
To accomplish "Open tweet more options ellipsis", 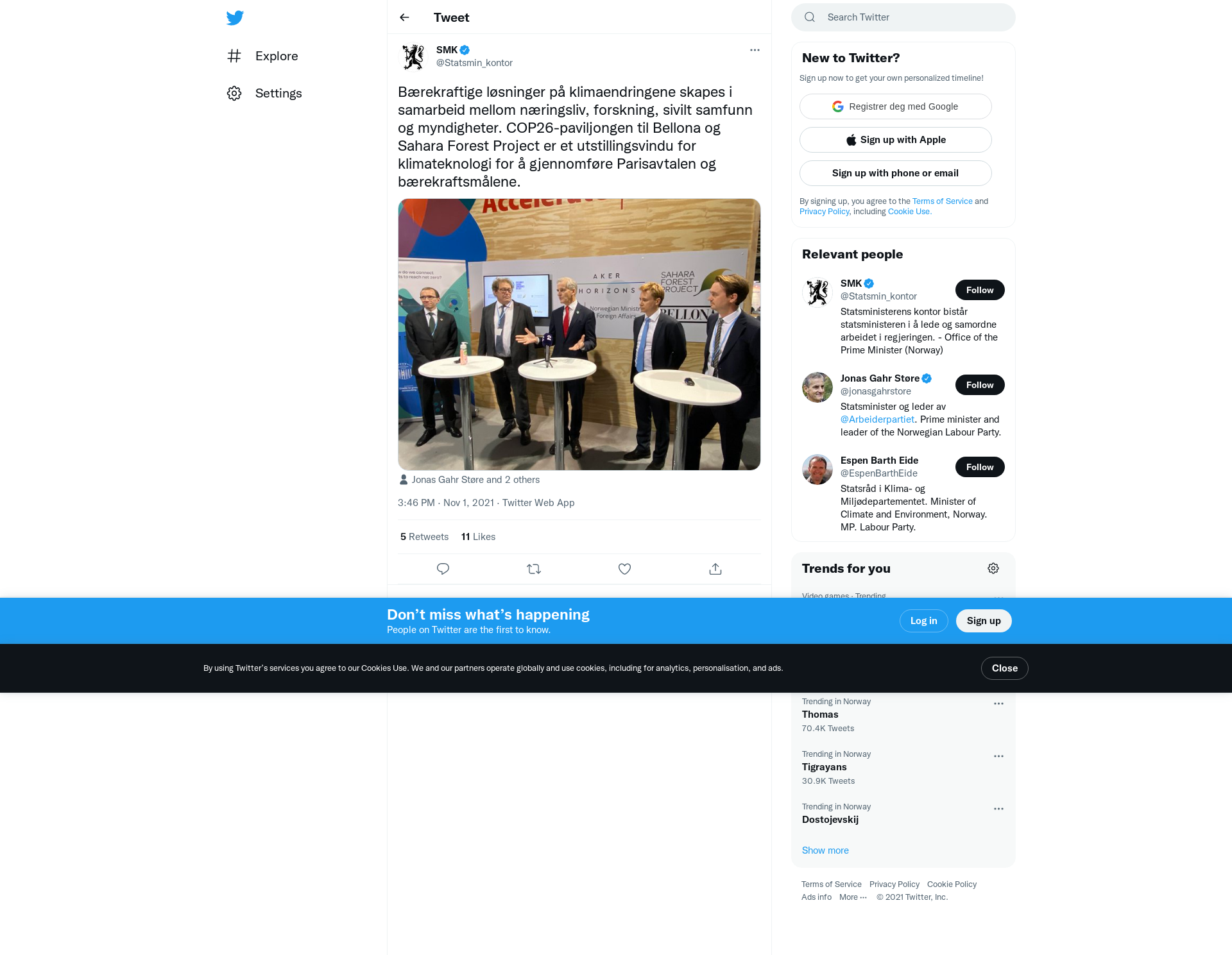I will tap(755, 50).
